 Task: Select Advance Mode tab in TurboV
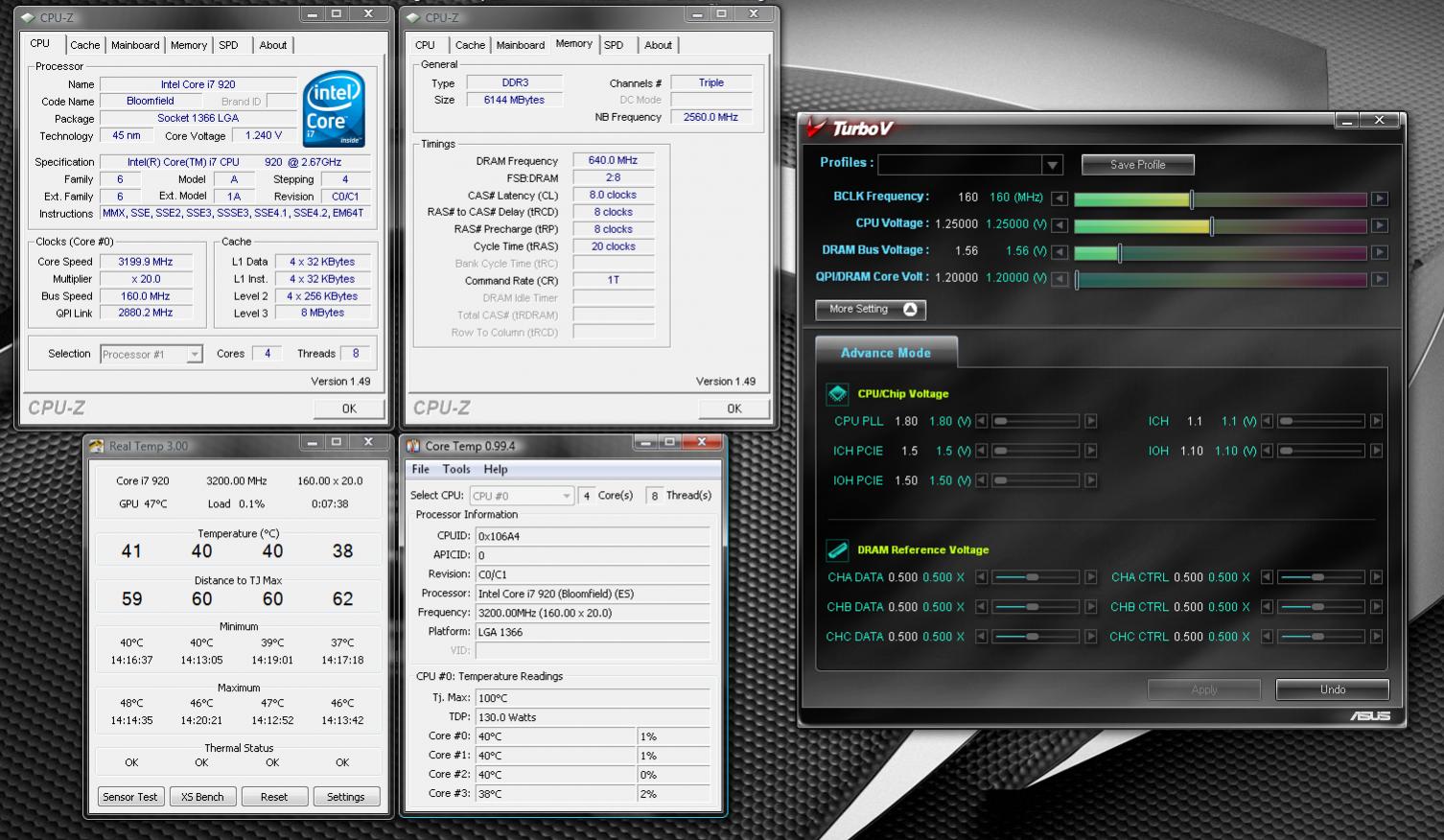[x=886, y=353]
